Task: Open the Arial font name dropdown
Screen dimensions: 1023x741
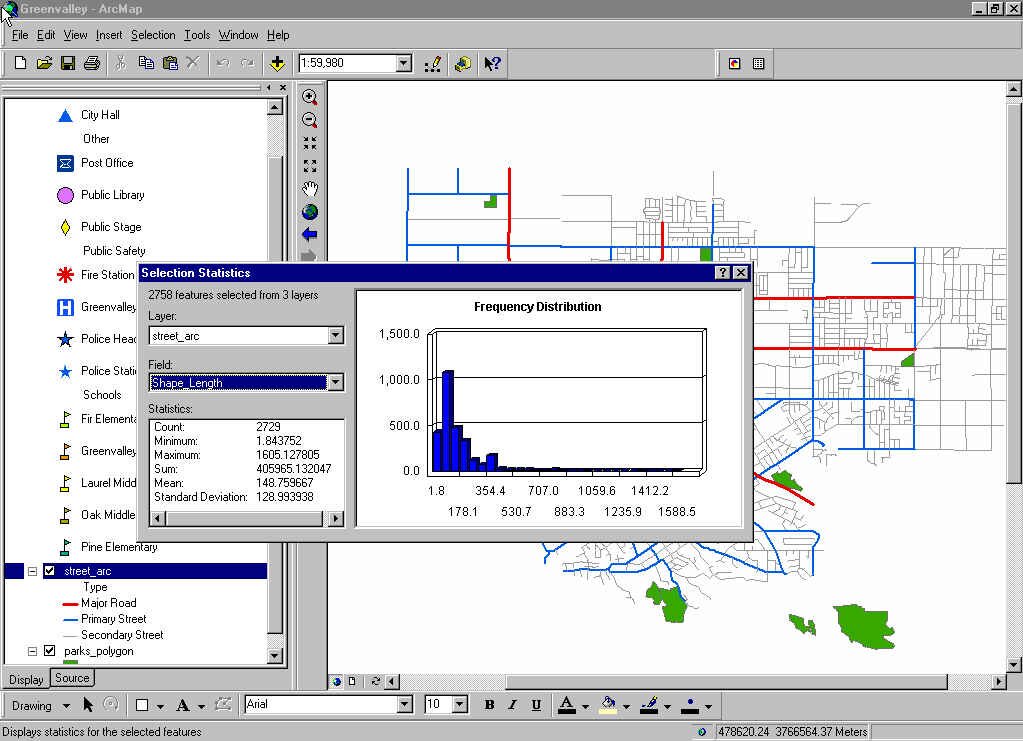Action: click(405, 704)
